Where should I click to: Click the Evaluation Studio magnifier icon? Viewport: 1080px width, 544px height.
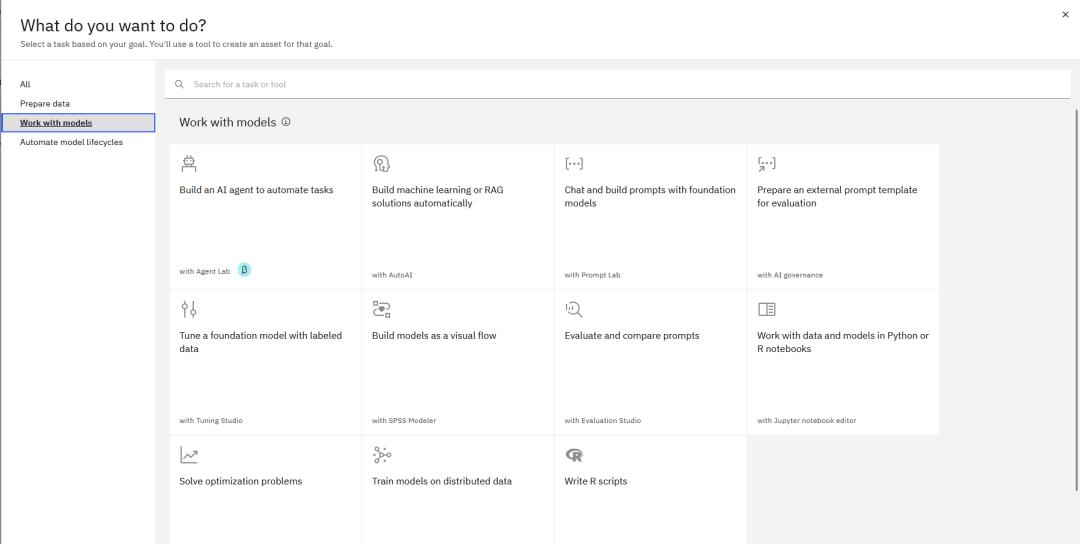point(574,309)
